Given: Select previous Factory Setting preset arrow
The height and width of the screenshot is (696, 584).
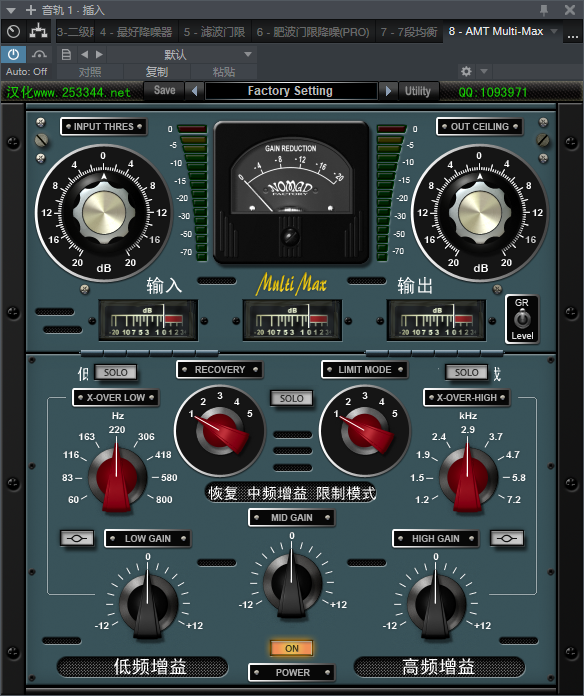Looking at the screenshot, I should pos(194,91).
